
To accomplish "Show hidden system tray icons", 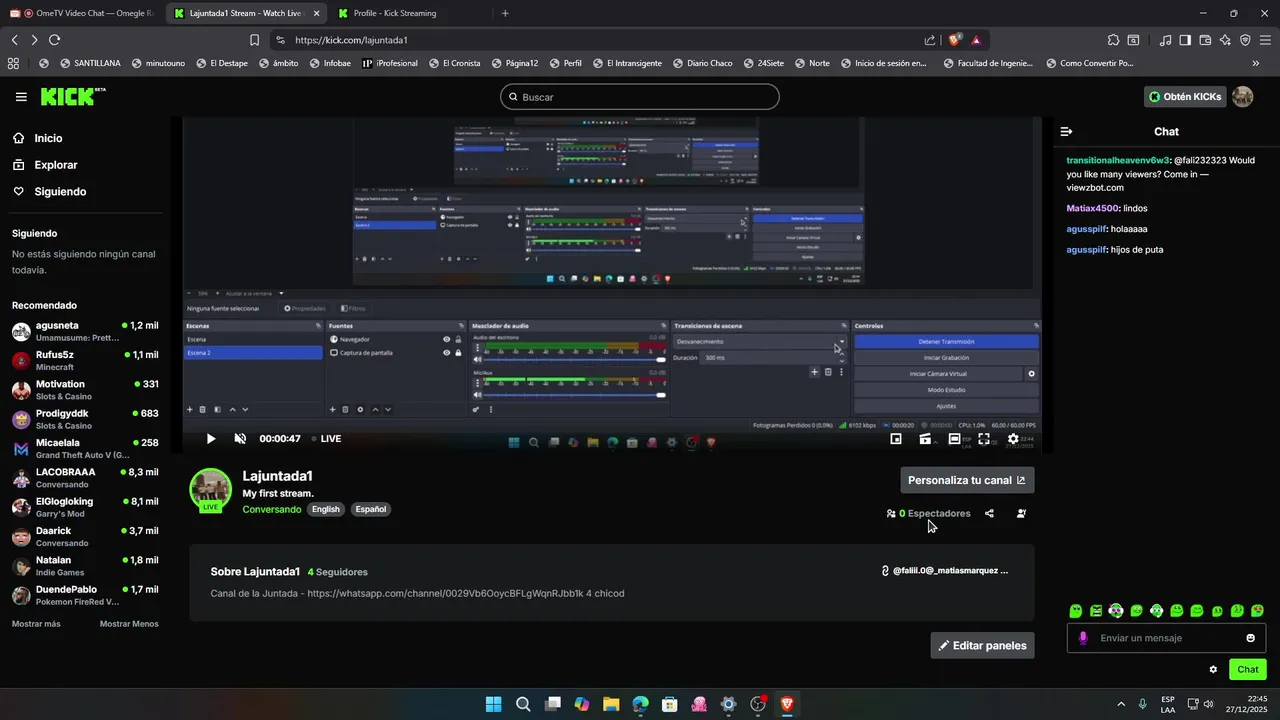I will (x=1120, y=704).
